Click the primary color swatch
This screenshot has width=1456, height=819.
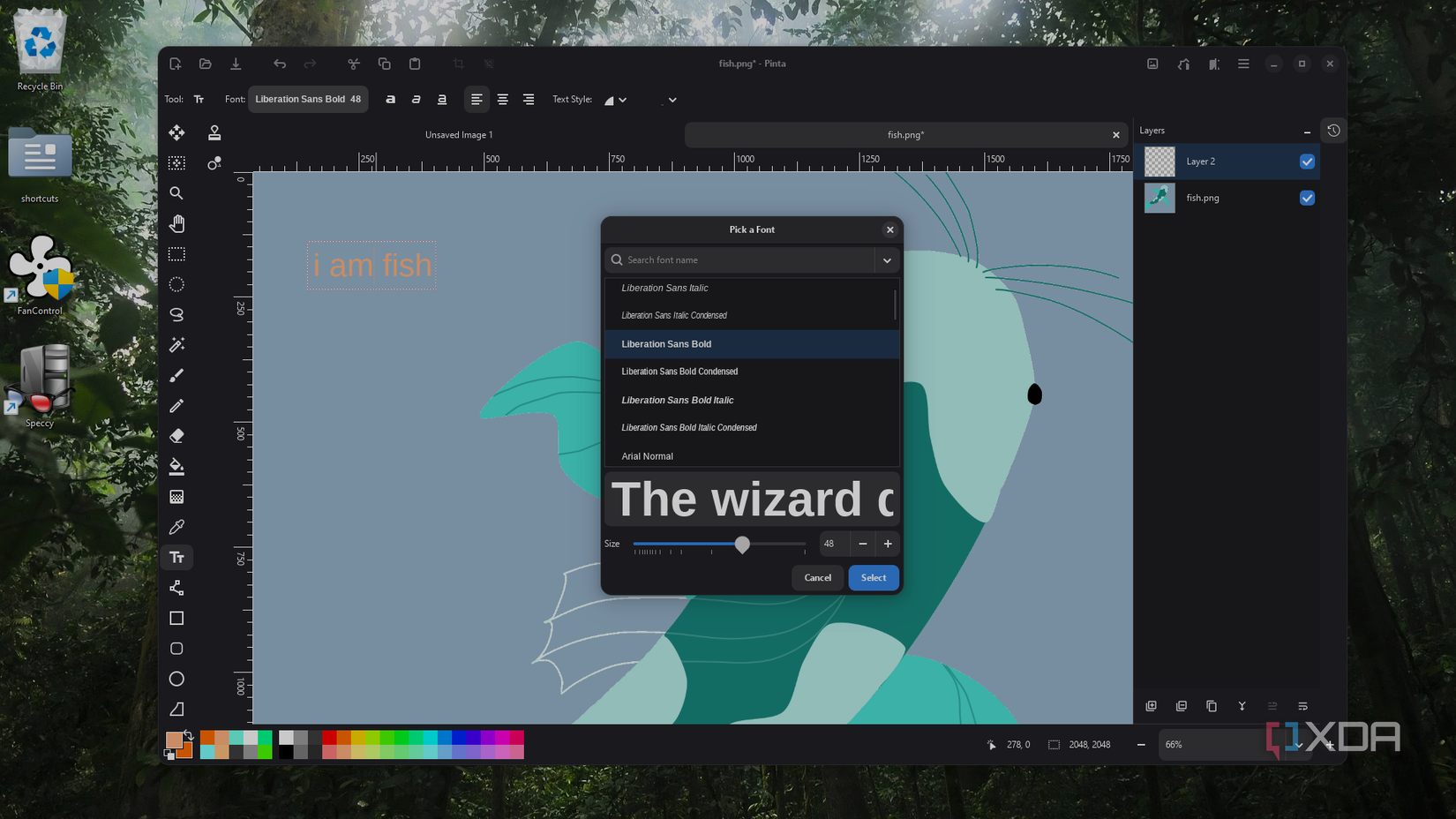point(174,740)
